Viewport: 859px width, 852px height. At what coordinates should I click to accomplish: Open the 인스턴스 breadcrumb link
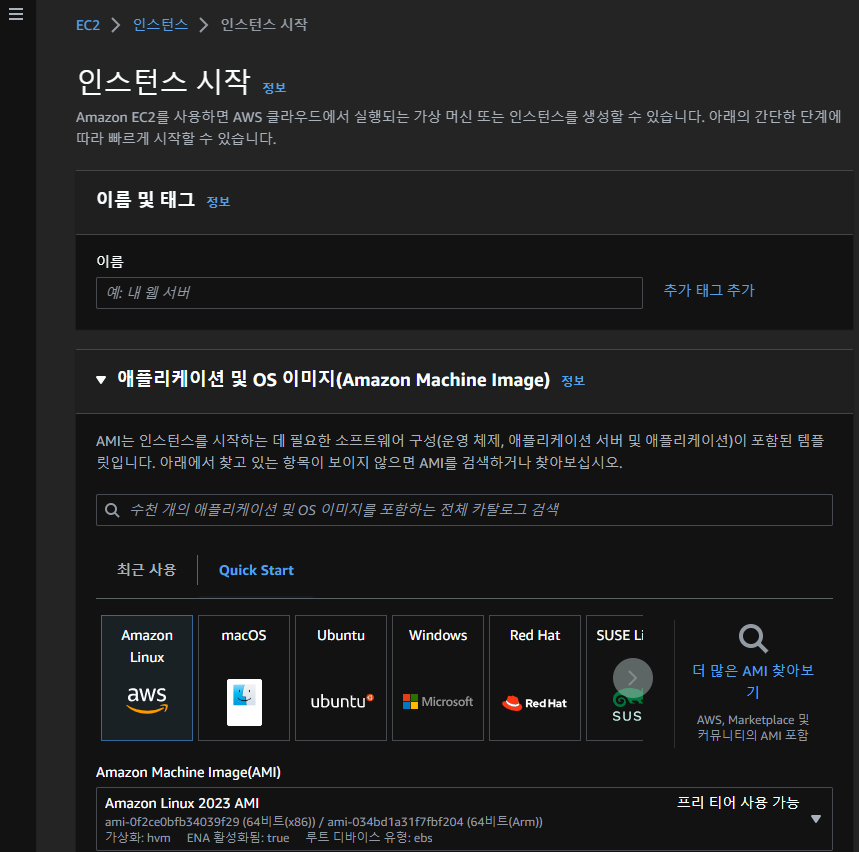click(161, 25)
